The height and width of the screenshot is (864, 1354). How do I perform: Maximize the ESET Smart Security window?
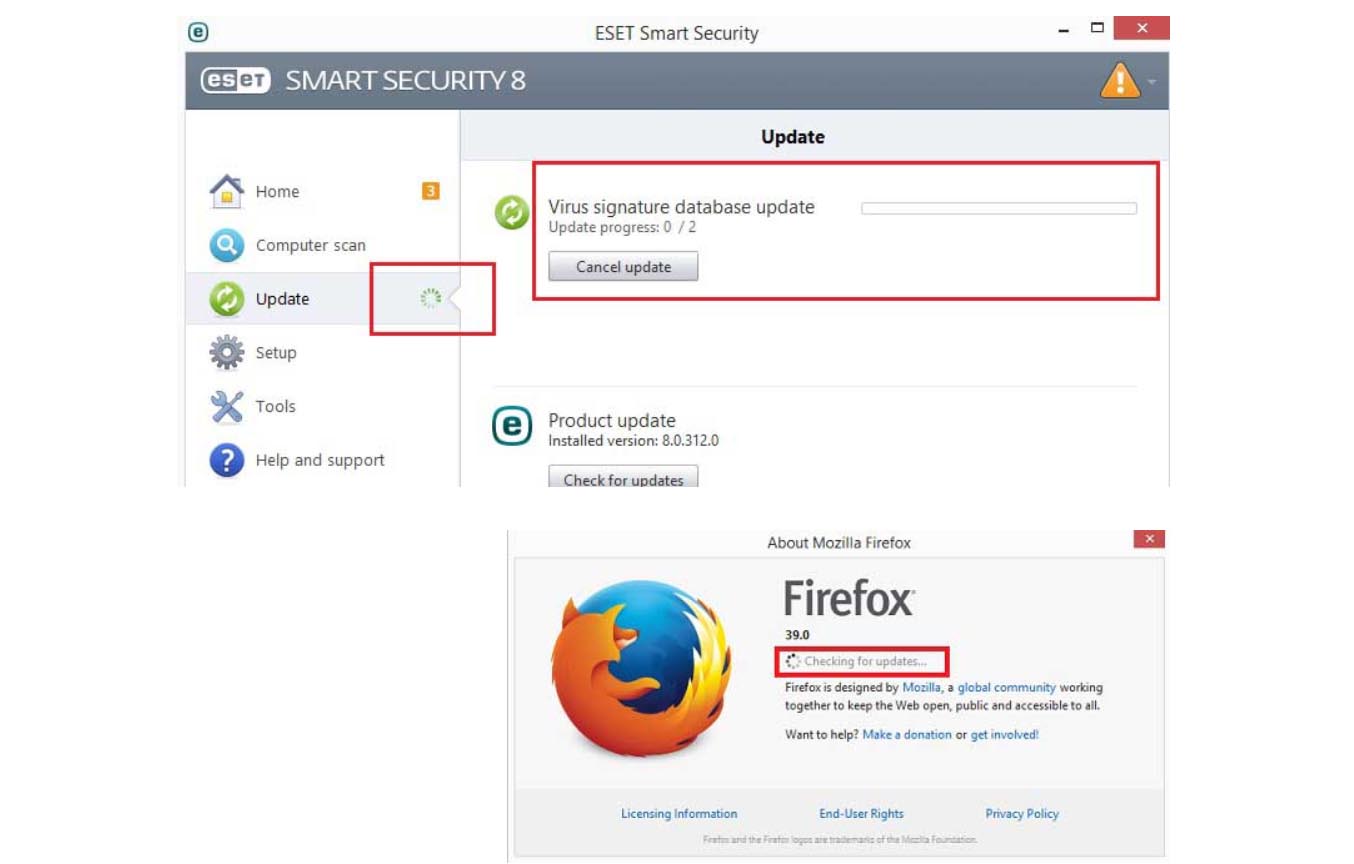click(1097, 28)
